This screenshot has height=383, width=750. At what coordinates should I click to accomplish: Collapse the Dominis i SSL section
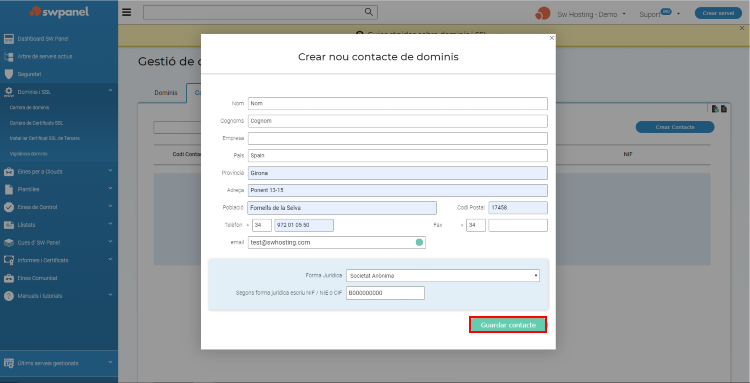[110, 90]
